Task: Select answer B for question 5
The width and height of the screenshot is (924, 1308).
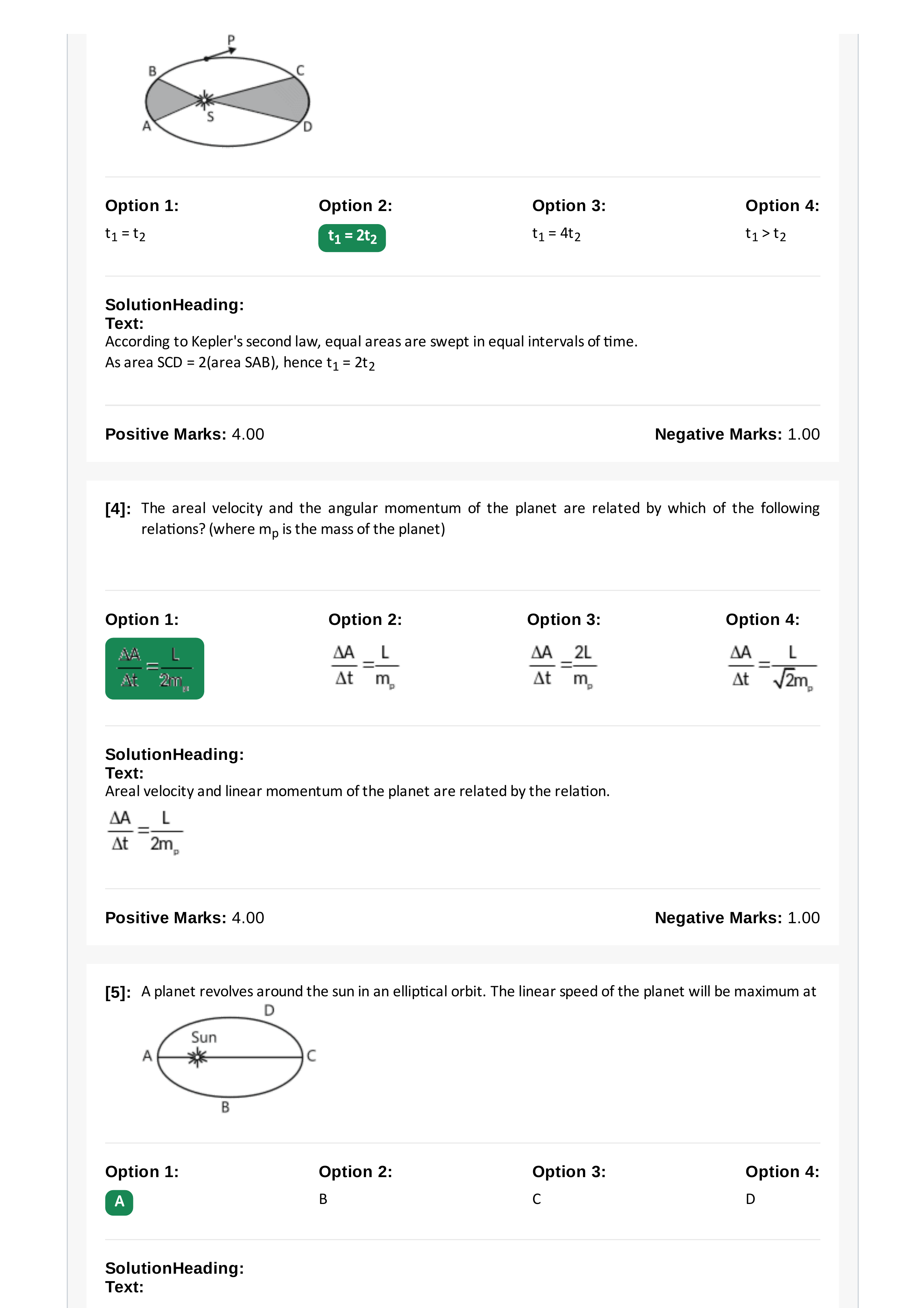Action: (323, 1199)
